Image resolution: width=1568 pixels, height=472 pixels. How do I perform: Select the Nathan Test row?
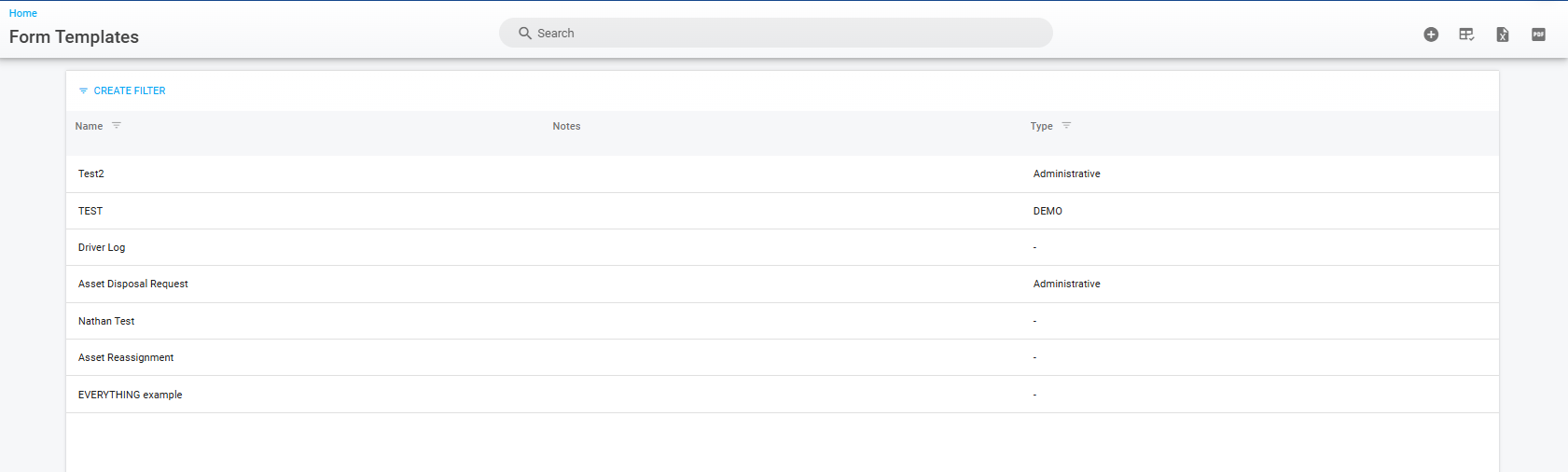pyautogui.click(x=106, y=321)
